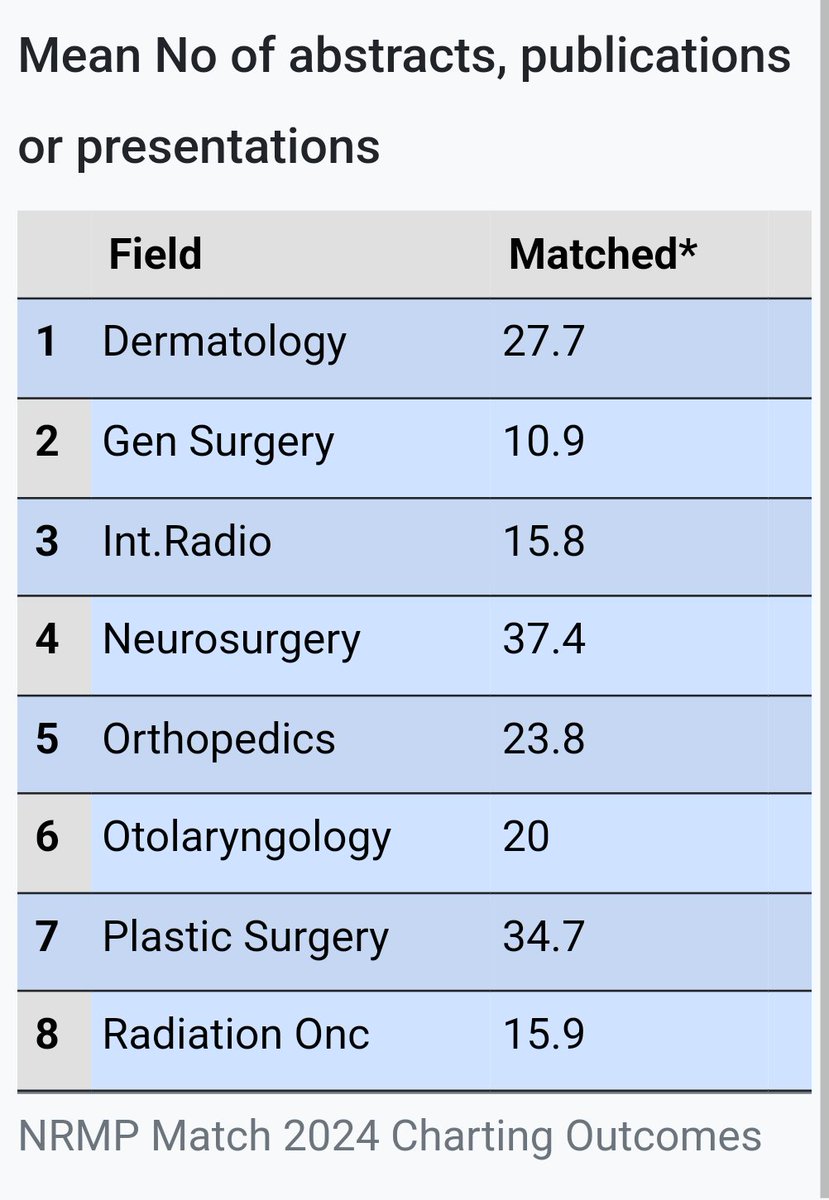Click the 10.9 matched value
This screenshot has height=1200, width=829.
coord(543,443)
